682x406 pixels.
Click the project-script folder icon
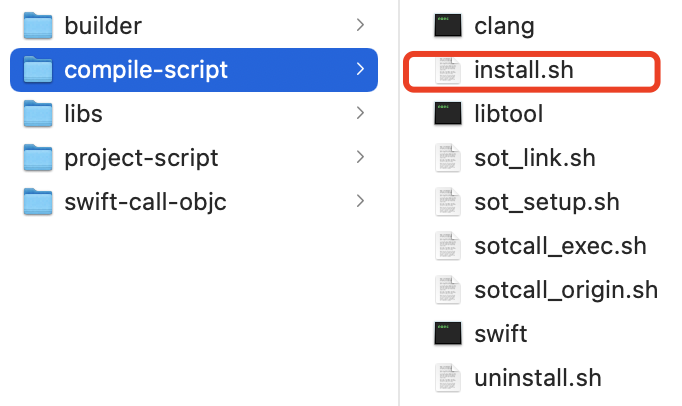tap(38, 158)
